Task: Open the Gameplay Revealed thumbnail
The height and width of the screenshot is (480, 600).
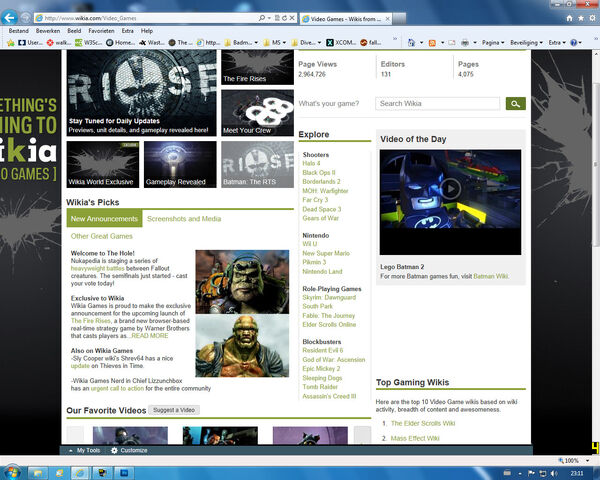Action: click(180, 164)
